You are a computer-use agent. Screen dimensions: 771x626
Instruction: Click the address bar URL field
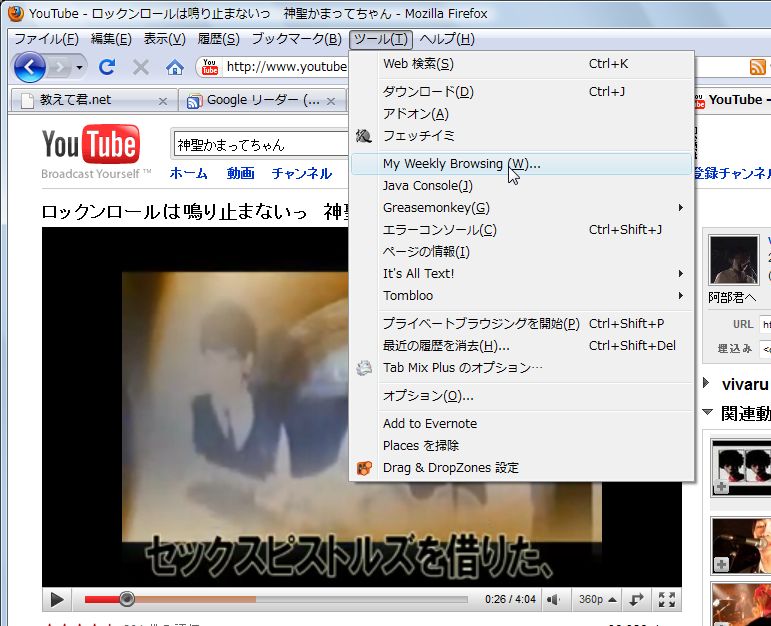pos(286,67)
